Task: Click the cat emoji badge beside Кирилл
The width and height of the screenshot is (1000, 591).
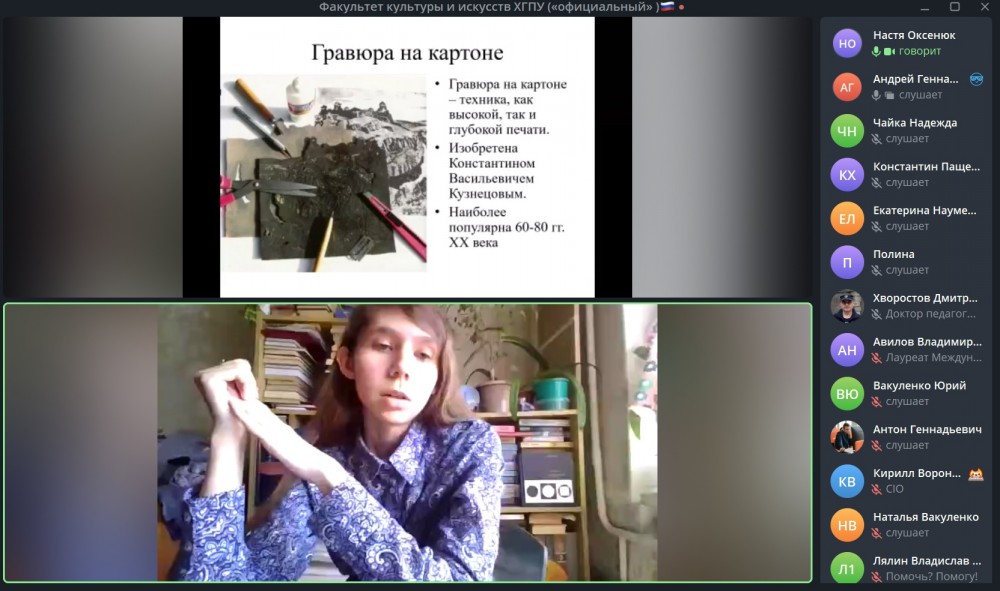Action: [975, 474]
